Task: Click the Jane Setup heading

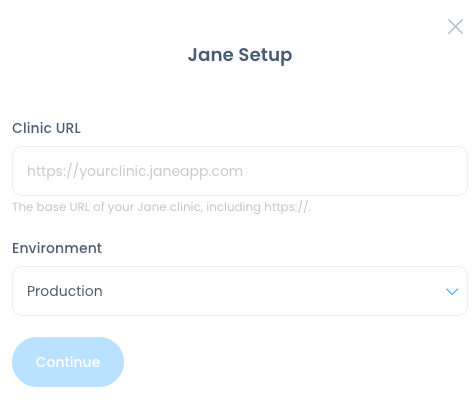Action: coord(240,55)
